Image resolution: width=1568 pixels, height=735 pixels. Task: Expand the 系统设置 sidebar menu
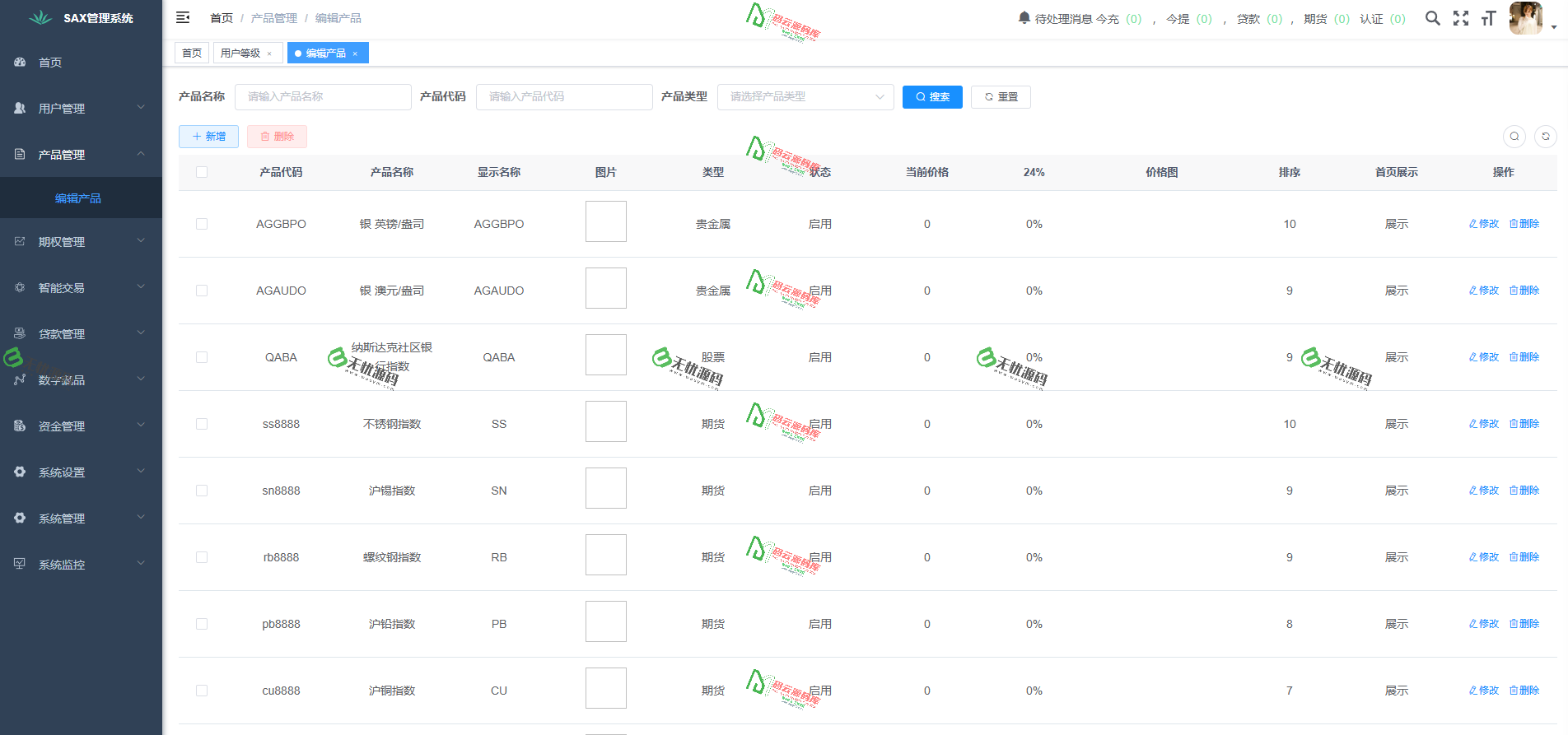pos(81,472)
